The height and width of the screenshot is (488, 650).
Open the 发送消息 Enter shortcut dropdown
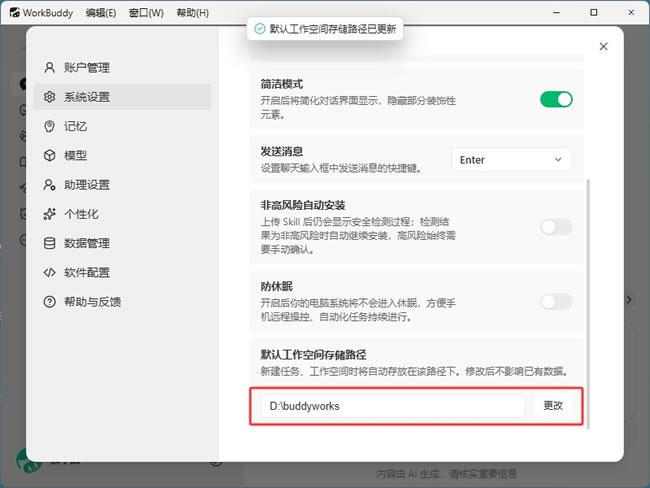click(x=512, y=160)
